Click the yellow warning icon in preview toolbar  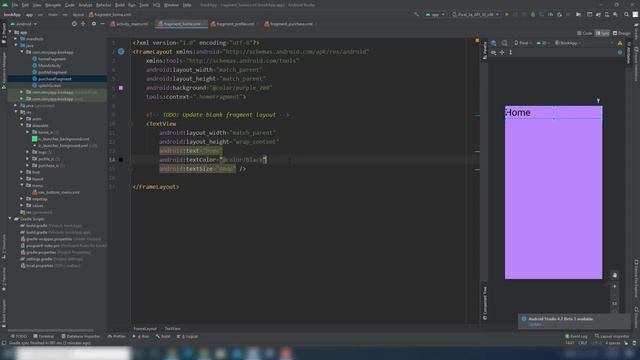click(620, 43)
